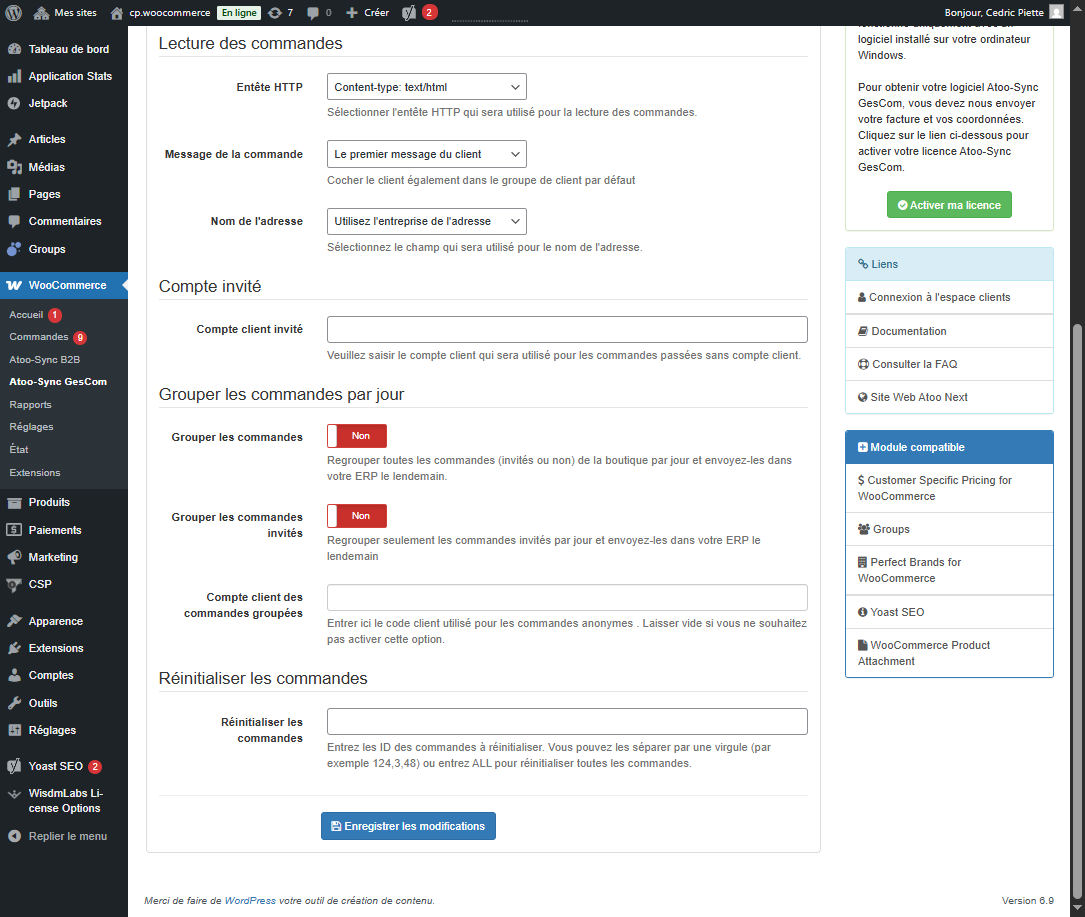Click the CSP sidebar icon

click(14, 584)
